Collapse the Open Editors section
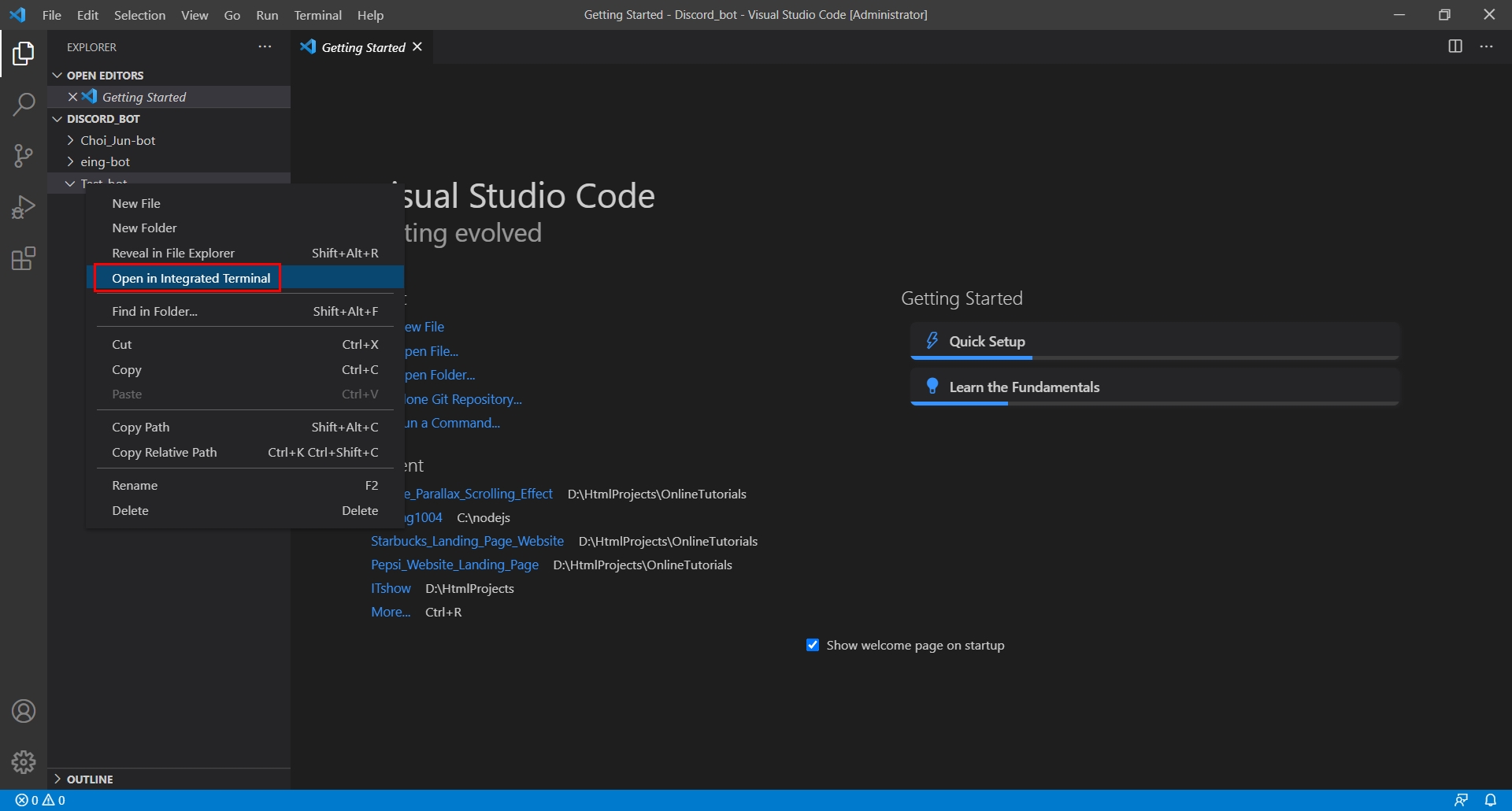1512x811 pixels. pos(57,76)
